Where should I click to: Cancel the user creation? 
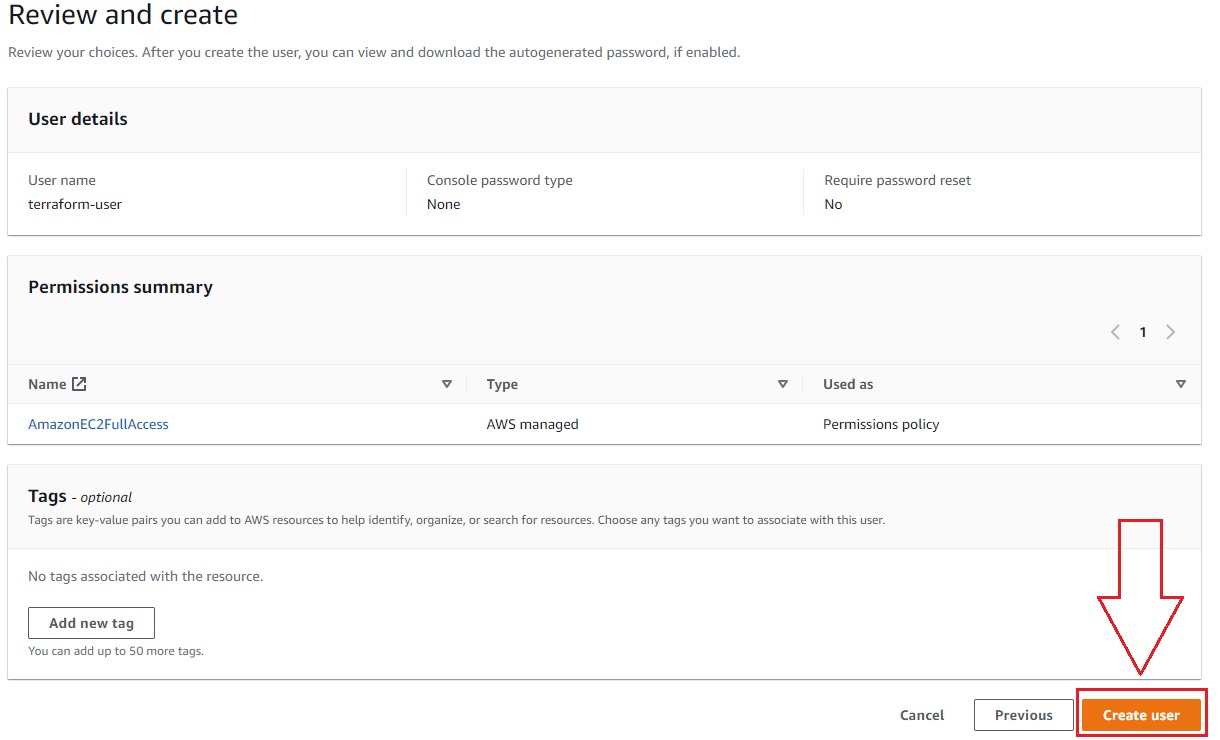[922, 715]
